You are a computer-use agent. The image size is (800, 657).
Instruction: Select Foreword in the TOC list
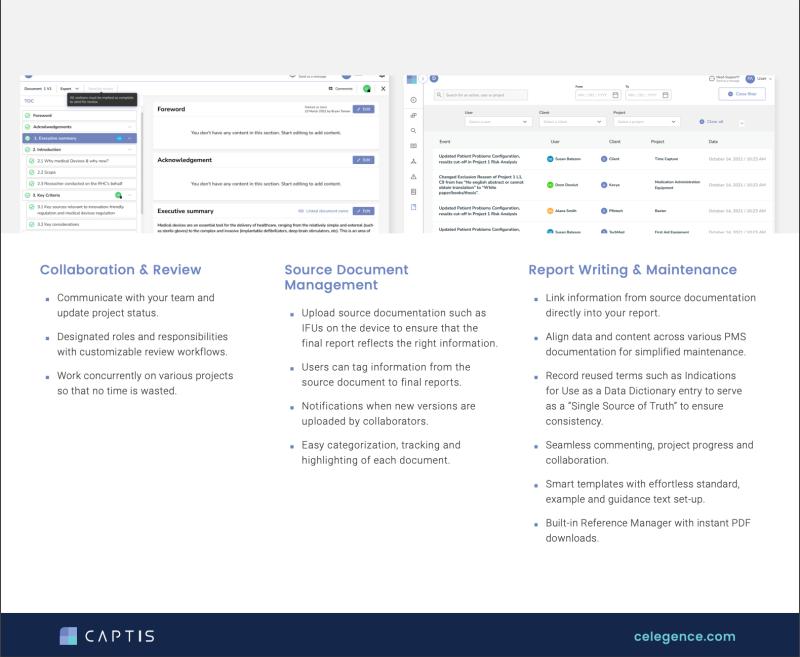click(x=80, y=115)
